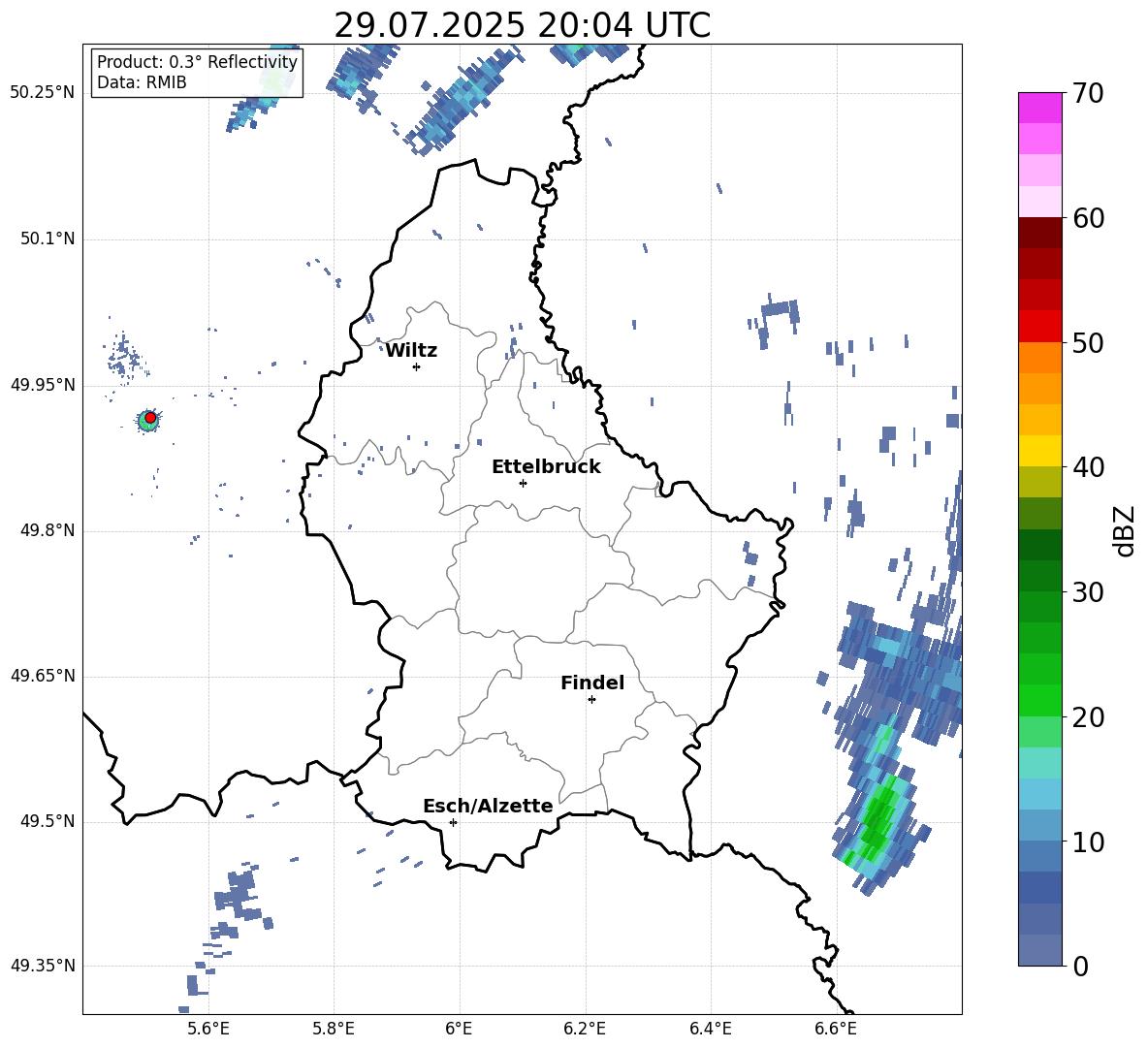Click the Wiltz station label

(411, 351)
